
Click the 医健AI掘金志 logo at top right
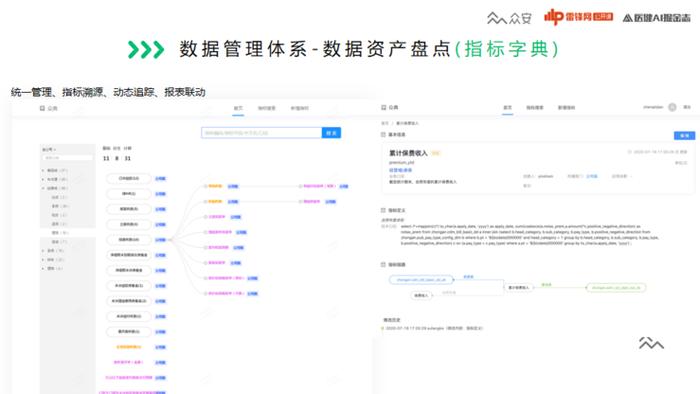tap(656, 18)
